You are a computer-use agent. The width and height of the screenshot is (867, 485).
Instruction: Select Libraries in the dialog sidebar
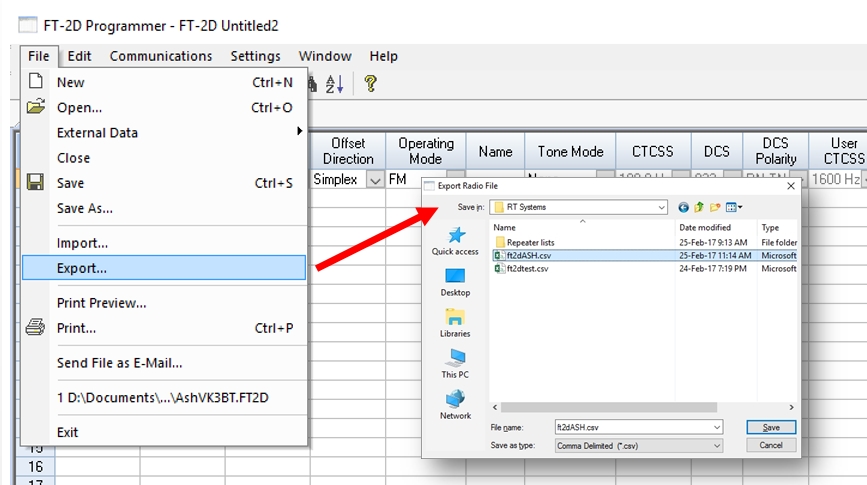click(455, 323)
